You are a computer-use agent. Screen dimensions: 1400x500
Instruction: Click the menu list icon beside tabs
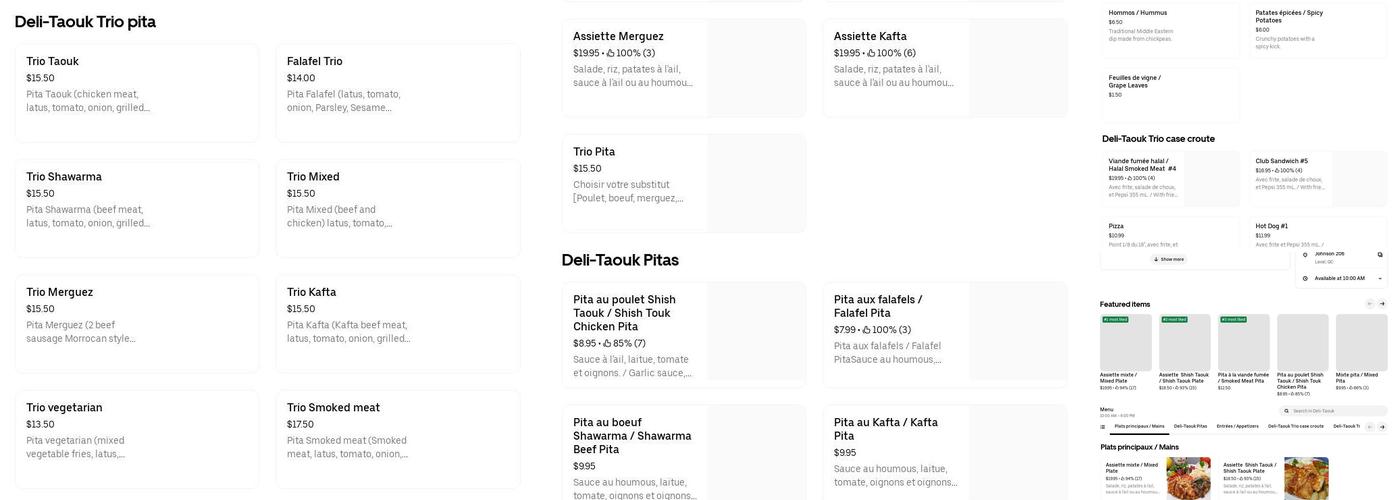point(1103,427)
